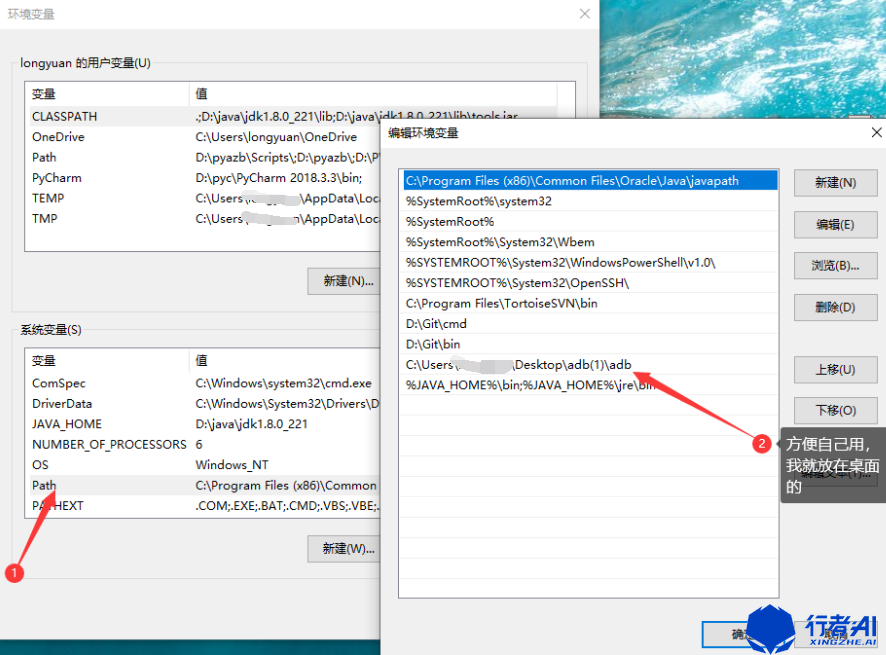Select the %SystemRoot%\system32 entry
This screenshot has width=886, height=655.
click(x=590, y=201)
